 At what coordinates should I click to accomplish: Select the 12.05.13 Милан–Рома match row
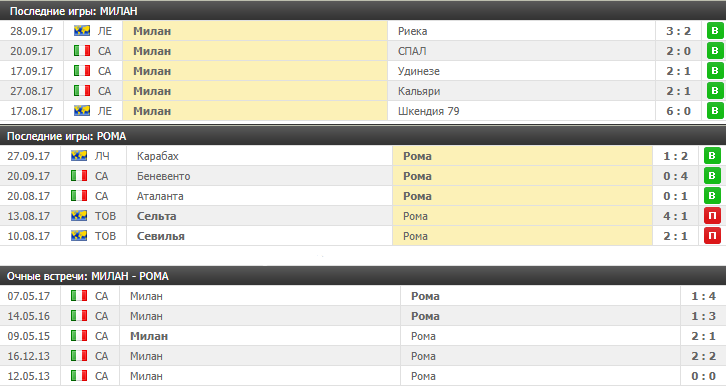[x=363, y=376]
